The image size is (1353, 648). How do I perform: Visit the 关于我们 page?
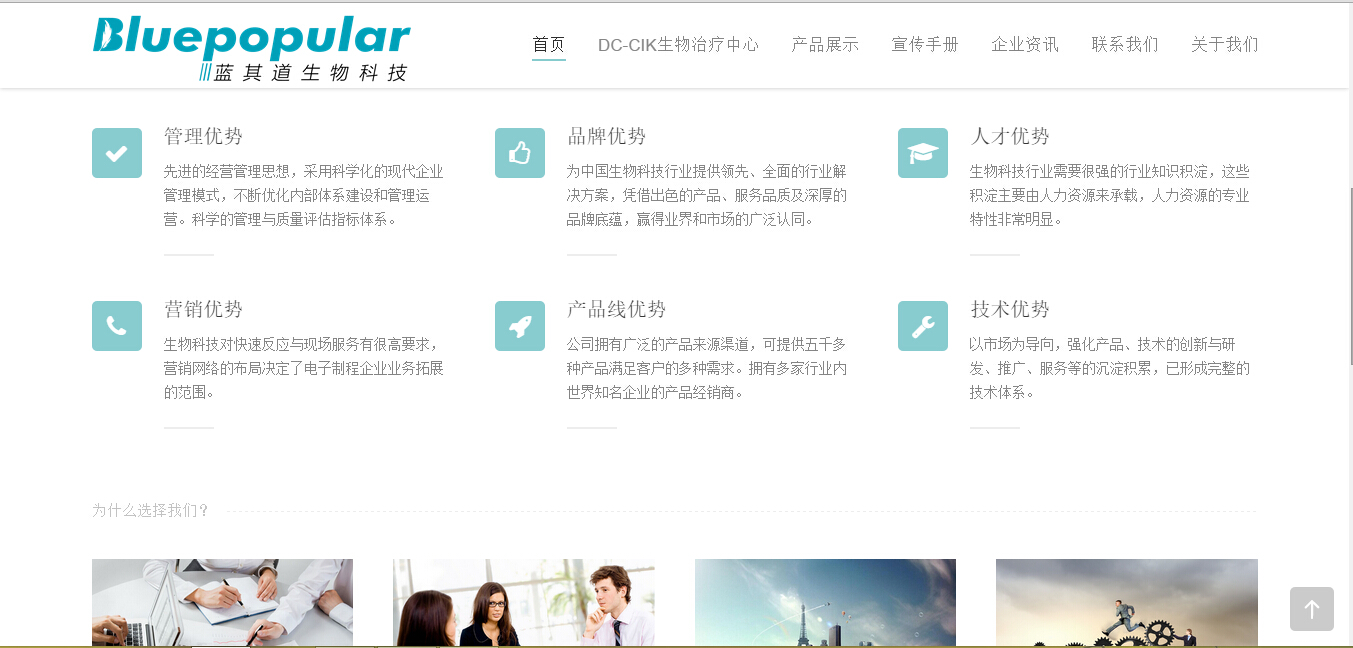[x=1225, y=44]
